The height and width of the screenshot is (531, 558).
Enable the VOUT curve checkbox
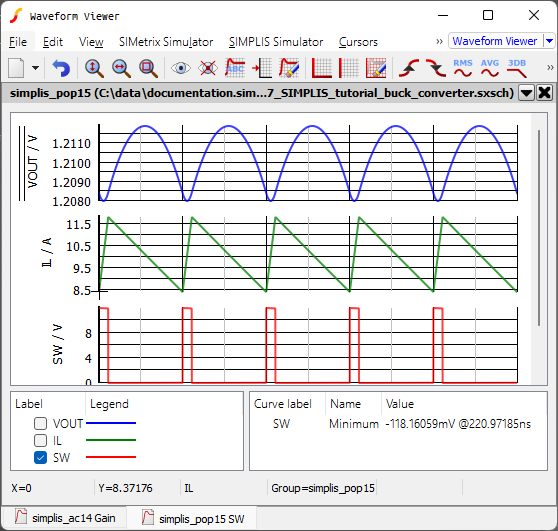[40, 424]
